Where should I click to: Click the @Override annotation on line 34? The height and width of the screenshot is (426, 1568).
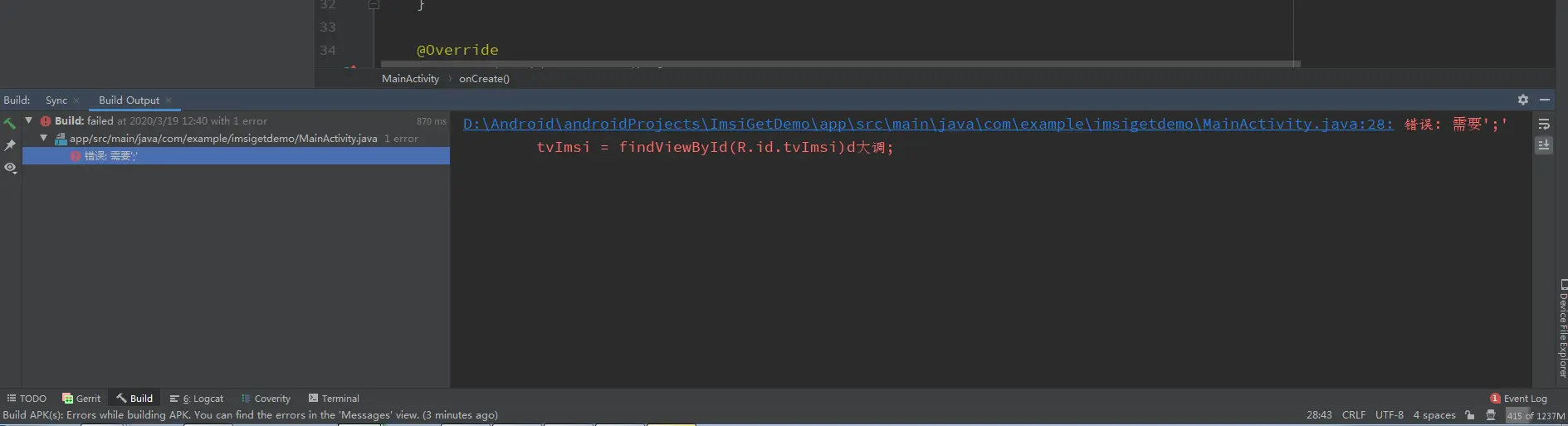[457, 50]
